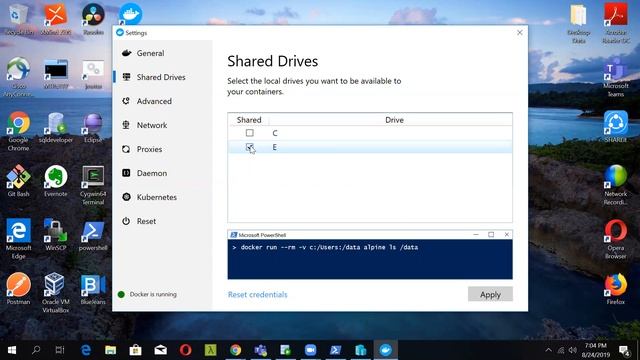The height and width of the screenshot is (360, 640).
Task: Launch Microsoft Edge desktop shortcut
Action: tap(18, 239)
